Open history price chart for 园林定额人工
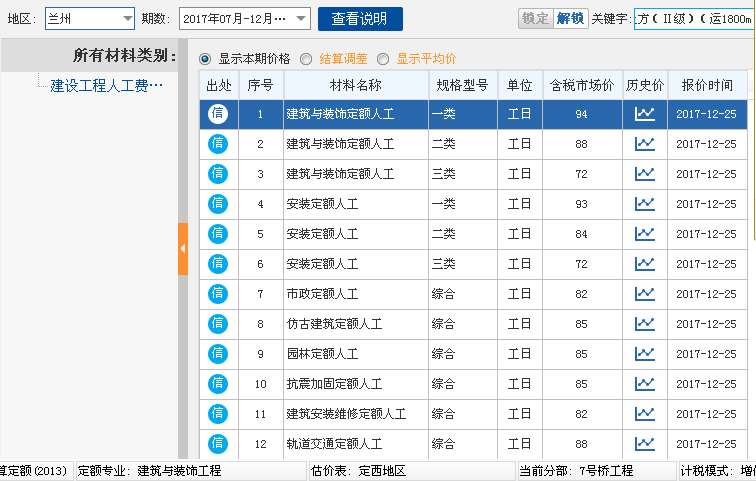The width and height of the screenshot is (756, 481). (x=645, y=354)
